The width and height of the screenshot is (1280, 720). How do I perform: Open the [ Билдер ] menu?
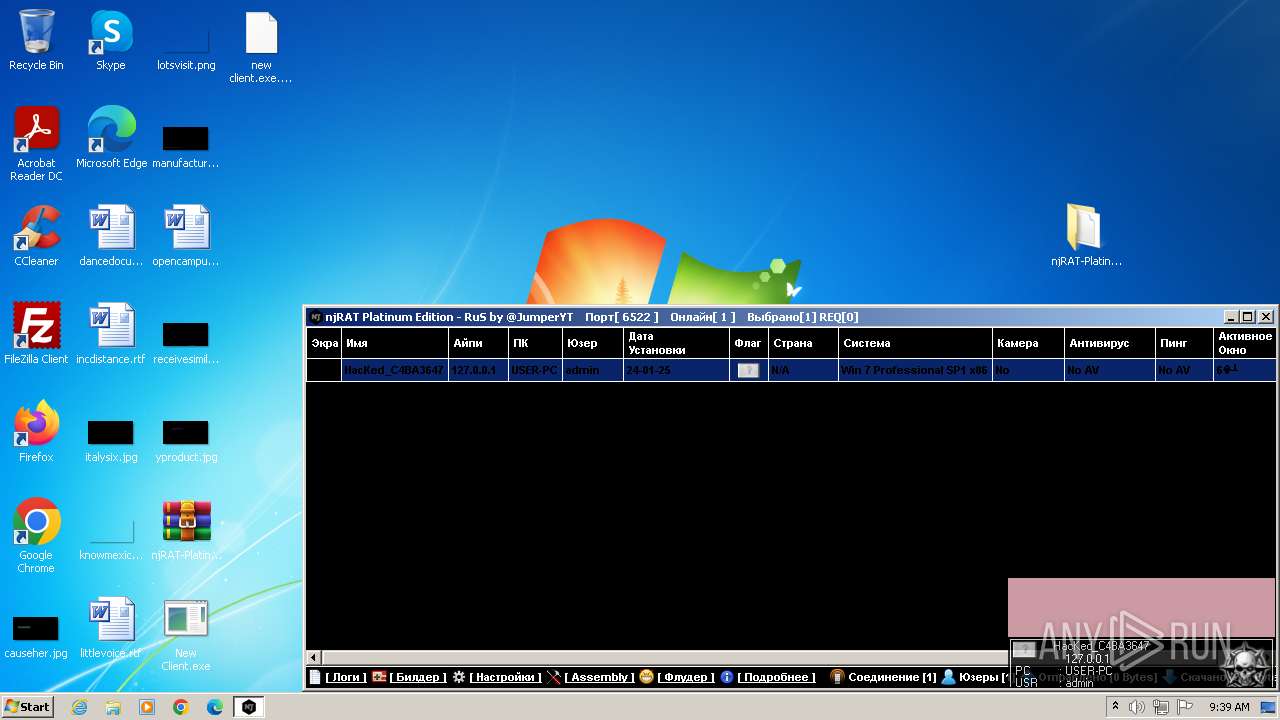pyautogui.click(x=418, y=677)
